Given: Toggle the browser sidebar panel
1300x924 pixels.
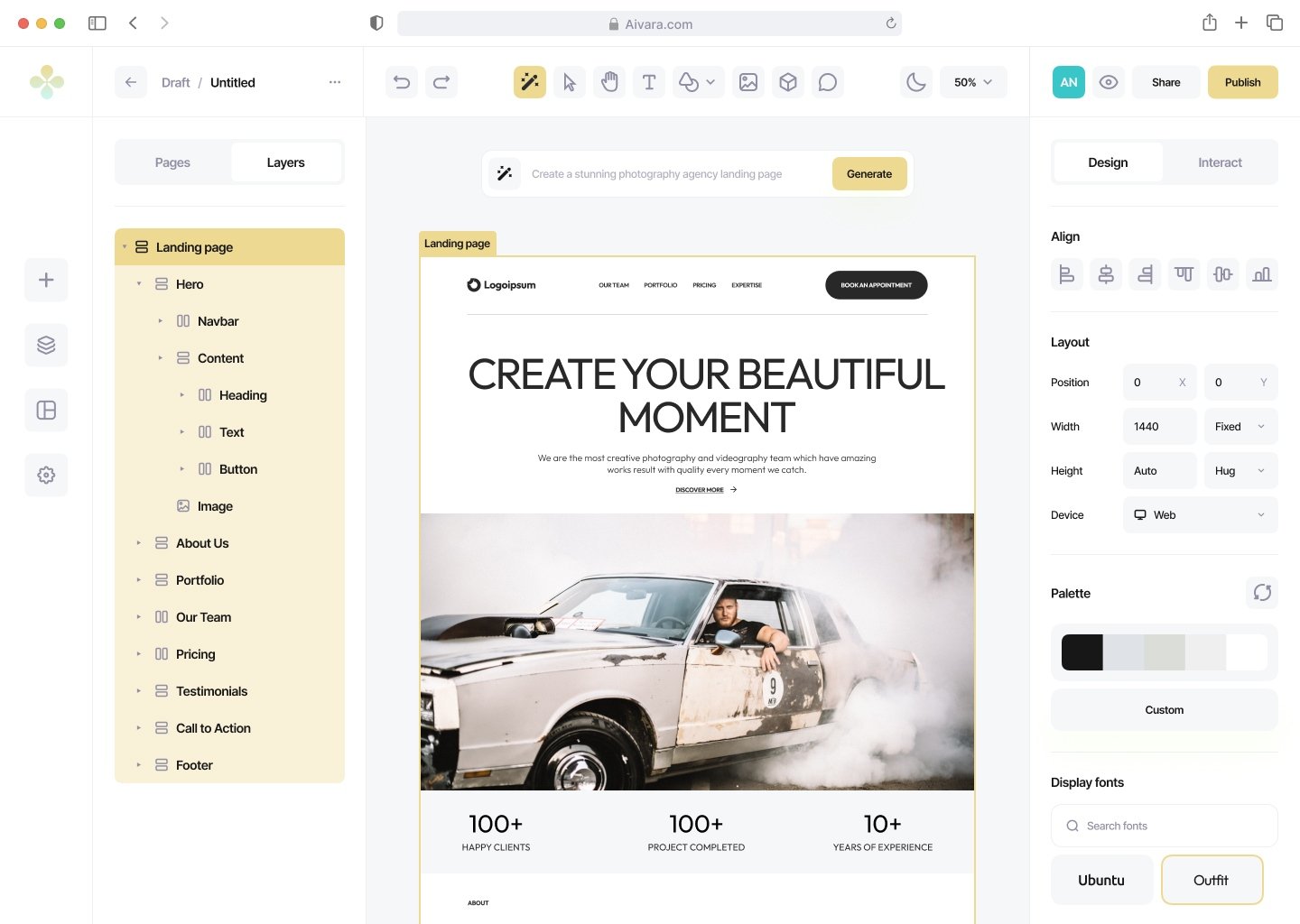Looking at the screenshot, I should point(97,23).
